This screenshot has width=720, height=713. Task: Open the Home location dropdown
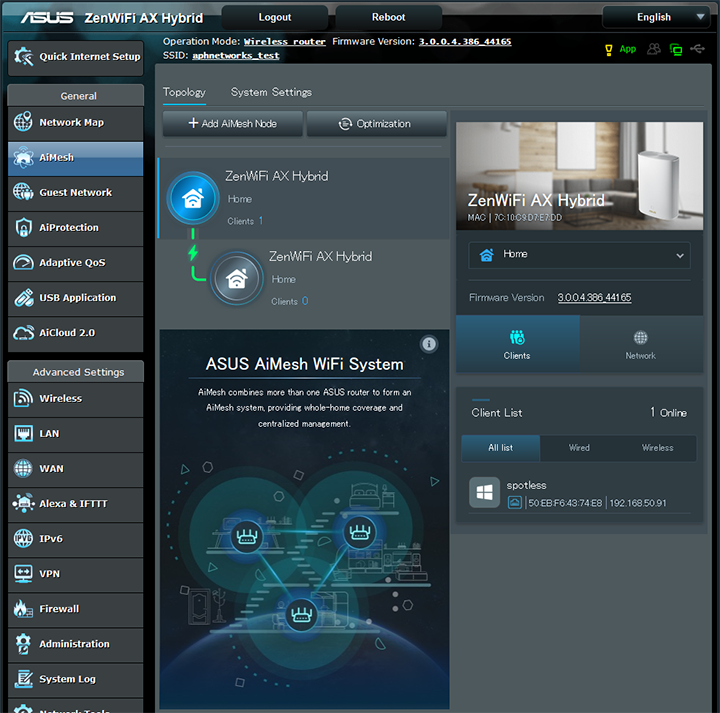tap(579, 255)
